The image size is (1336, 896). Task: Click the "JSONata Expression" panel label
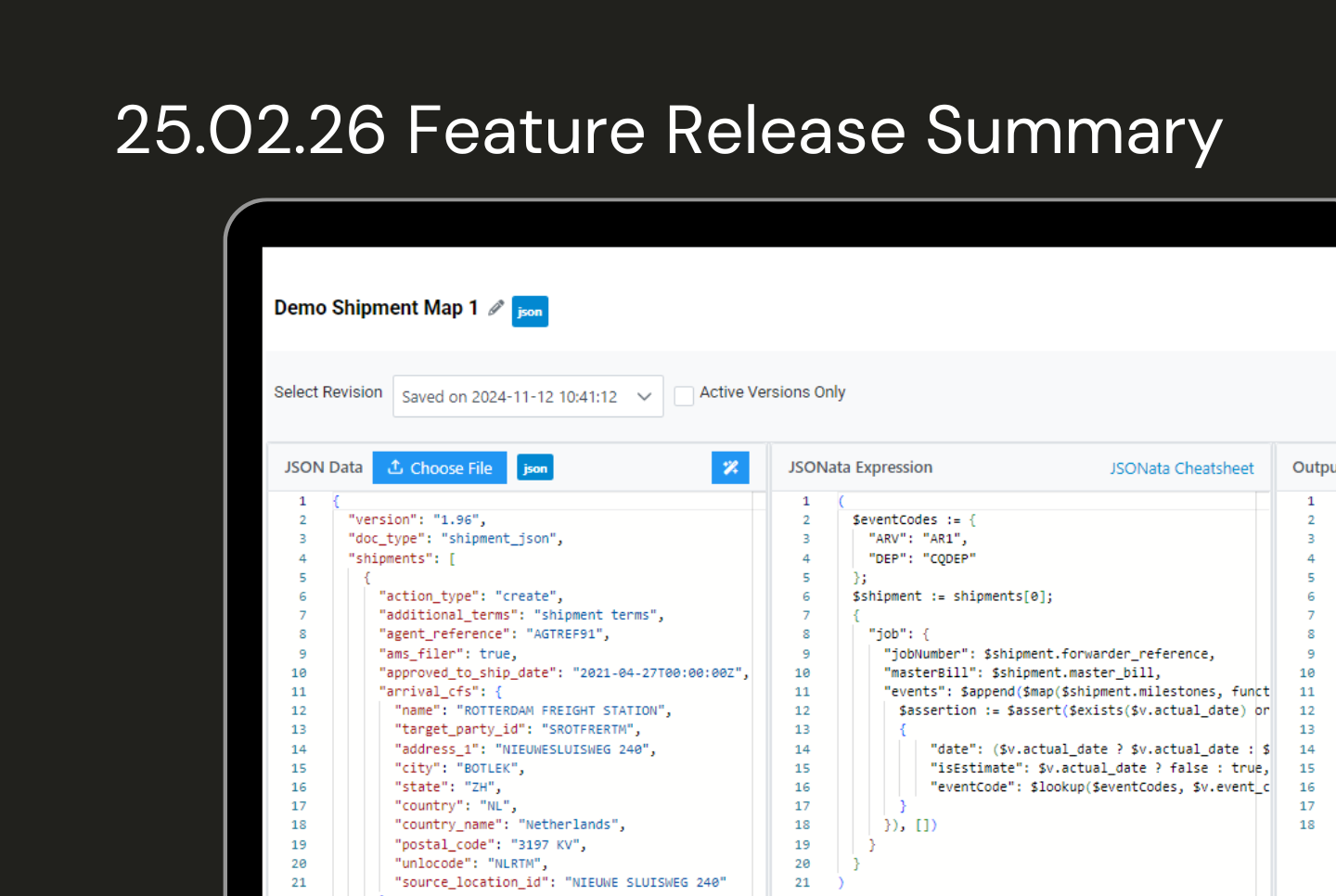click(x=860, y=467)
